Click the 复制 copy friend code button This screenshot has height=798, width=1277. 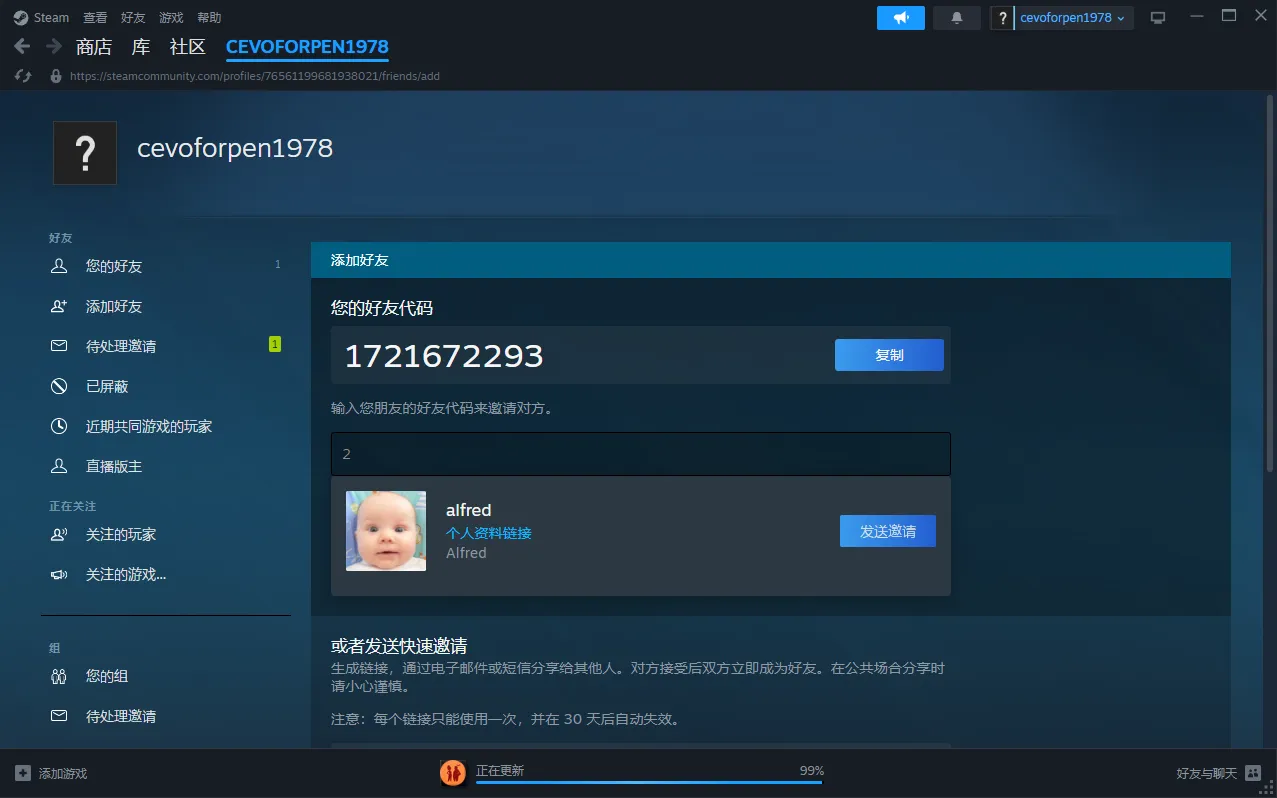tap(889, 355)
